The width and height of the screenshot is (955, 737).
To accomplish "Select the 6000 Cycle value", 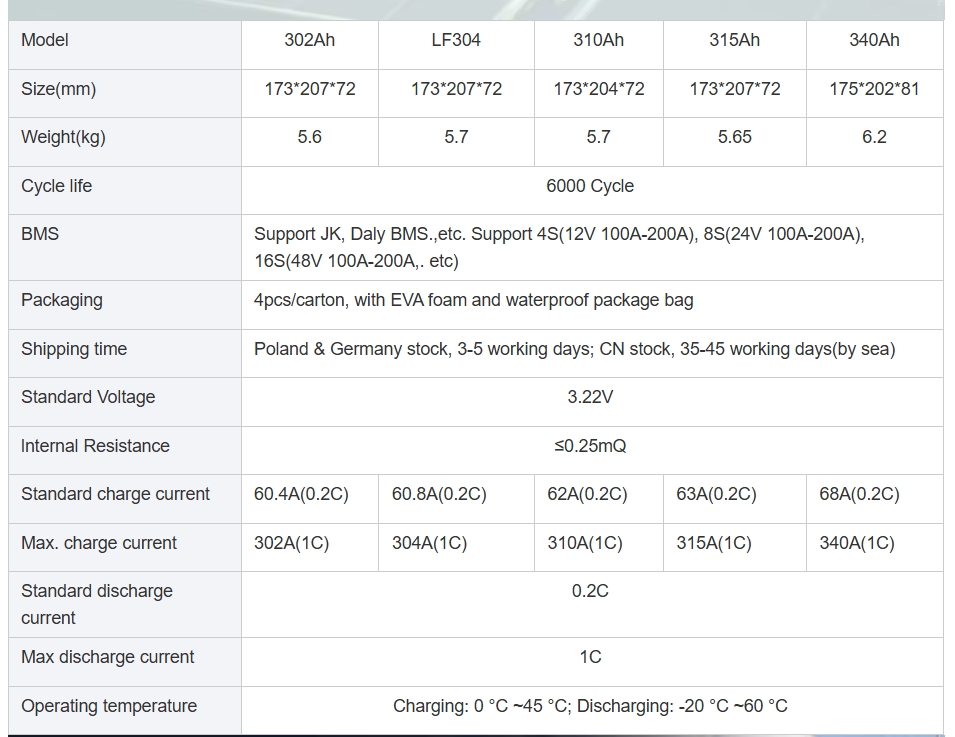I will [590, 186].
